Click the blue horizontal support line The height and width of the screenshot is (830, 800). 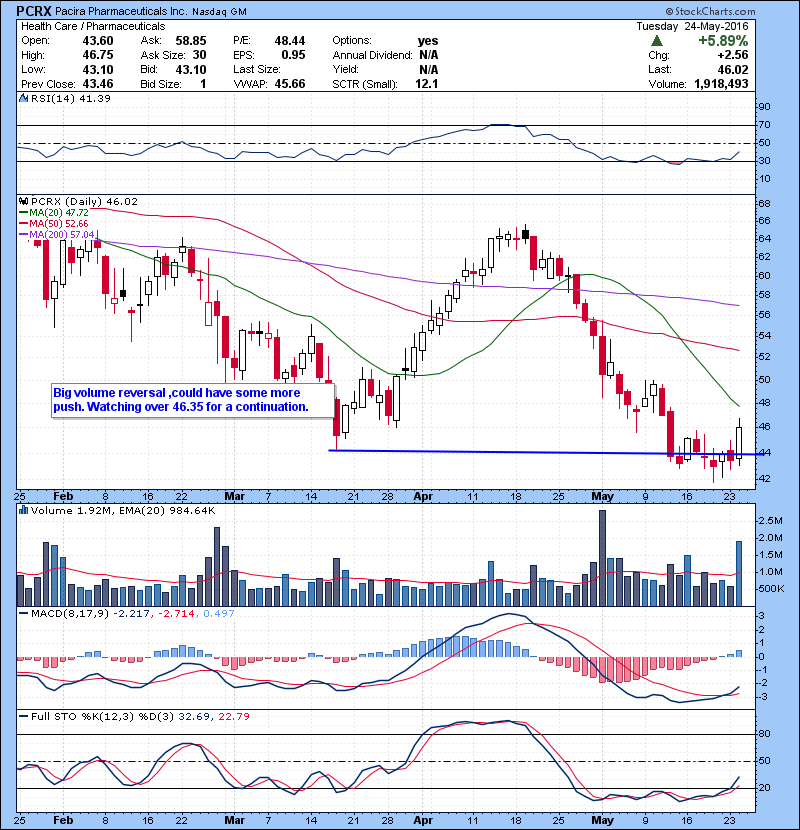tap(545, 452)
